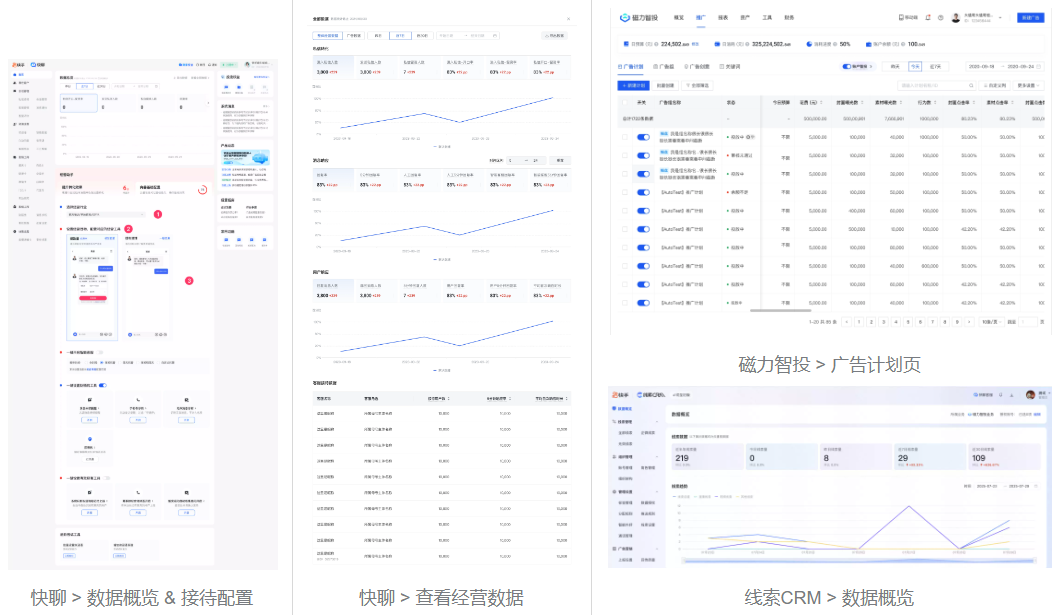The image size is (1063, 615).
Task: Open notification bell in 磁力智投 header
Action: (928, 18)
